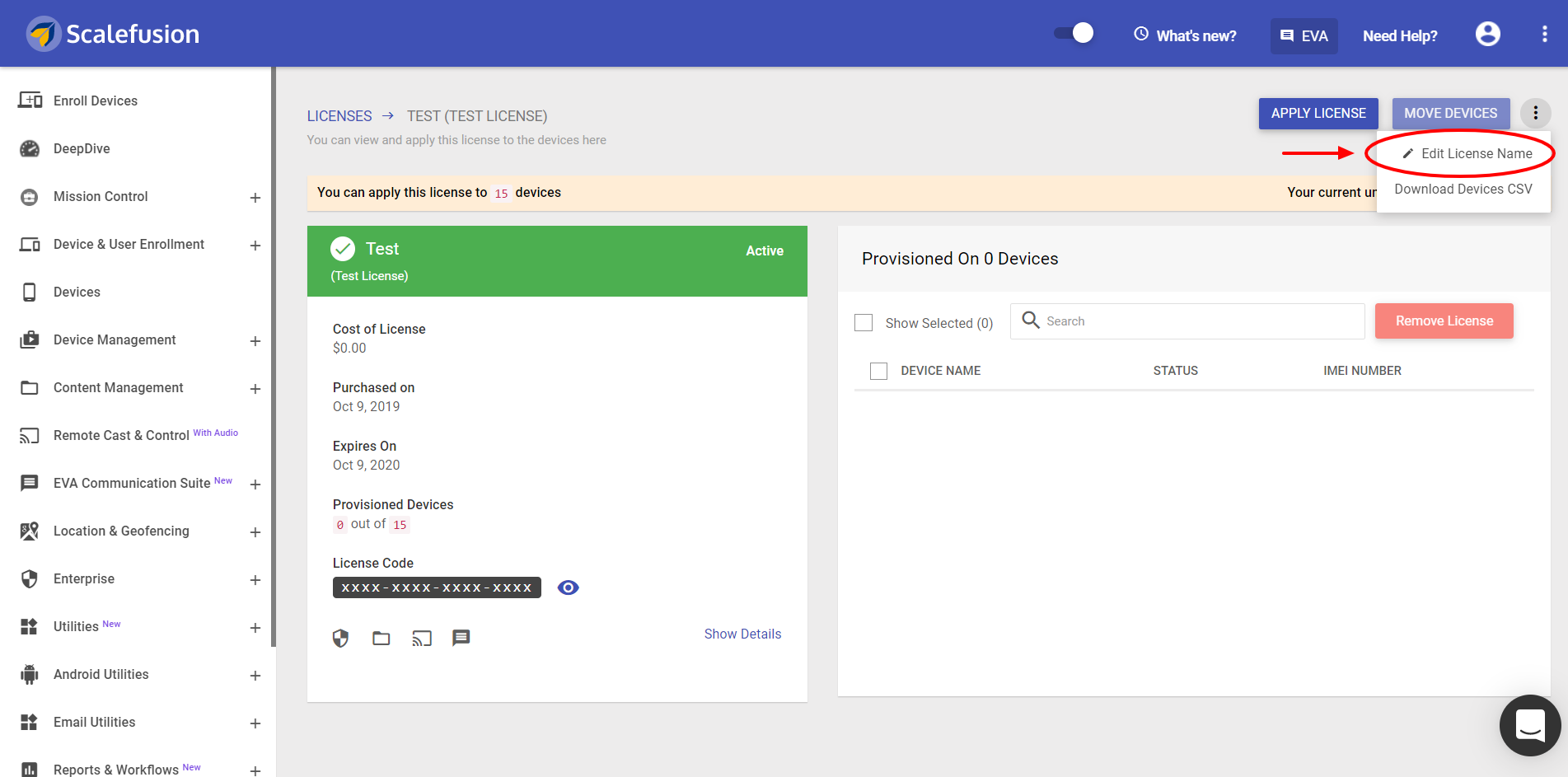Expand Device & User Enrollment section
The height and width of the screenshot is (777, 1568).
point(255,246)
